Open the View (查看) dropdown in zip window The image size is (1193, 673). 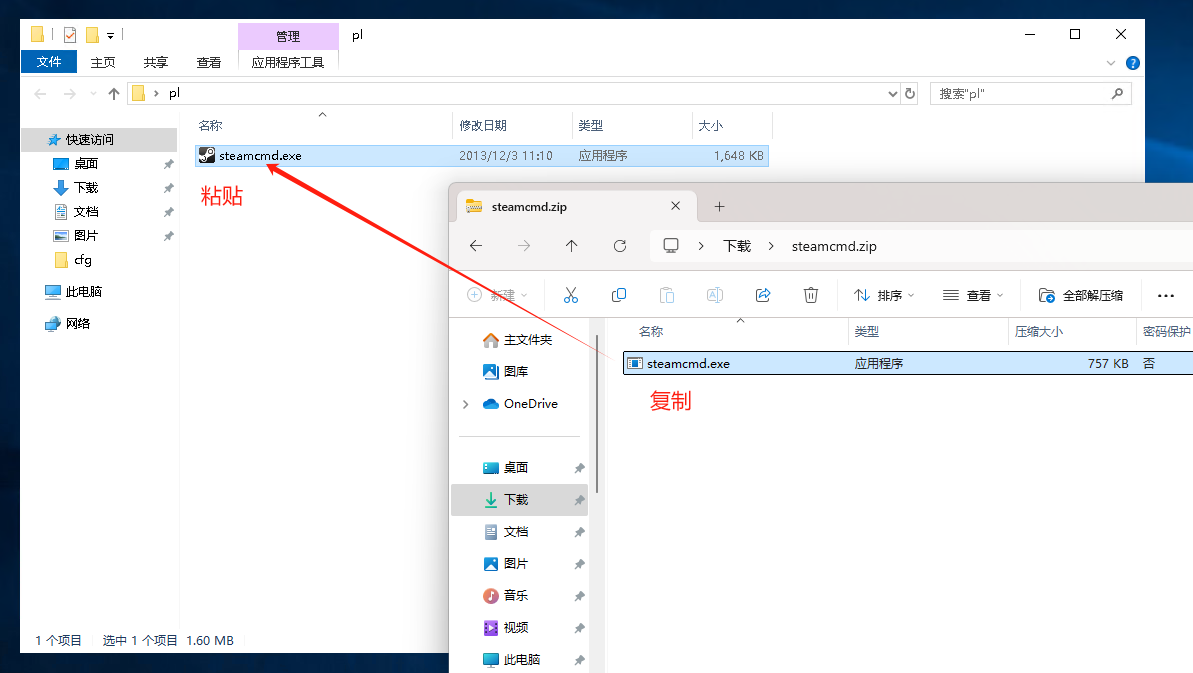(974, 295)
